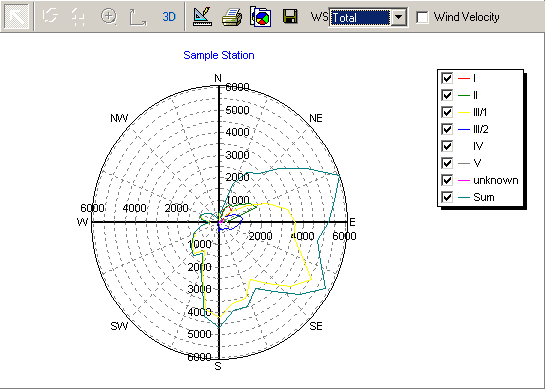Select the arrow pointer tool
Image resolution: width=545 pixels, height=389 pixels.
17,17
